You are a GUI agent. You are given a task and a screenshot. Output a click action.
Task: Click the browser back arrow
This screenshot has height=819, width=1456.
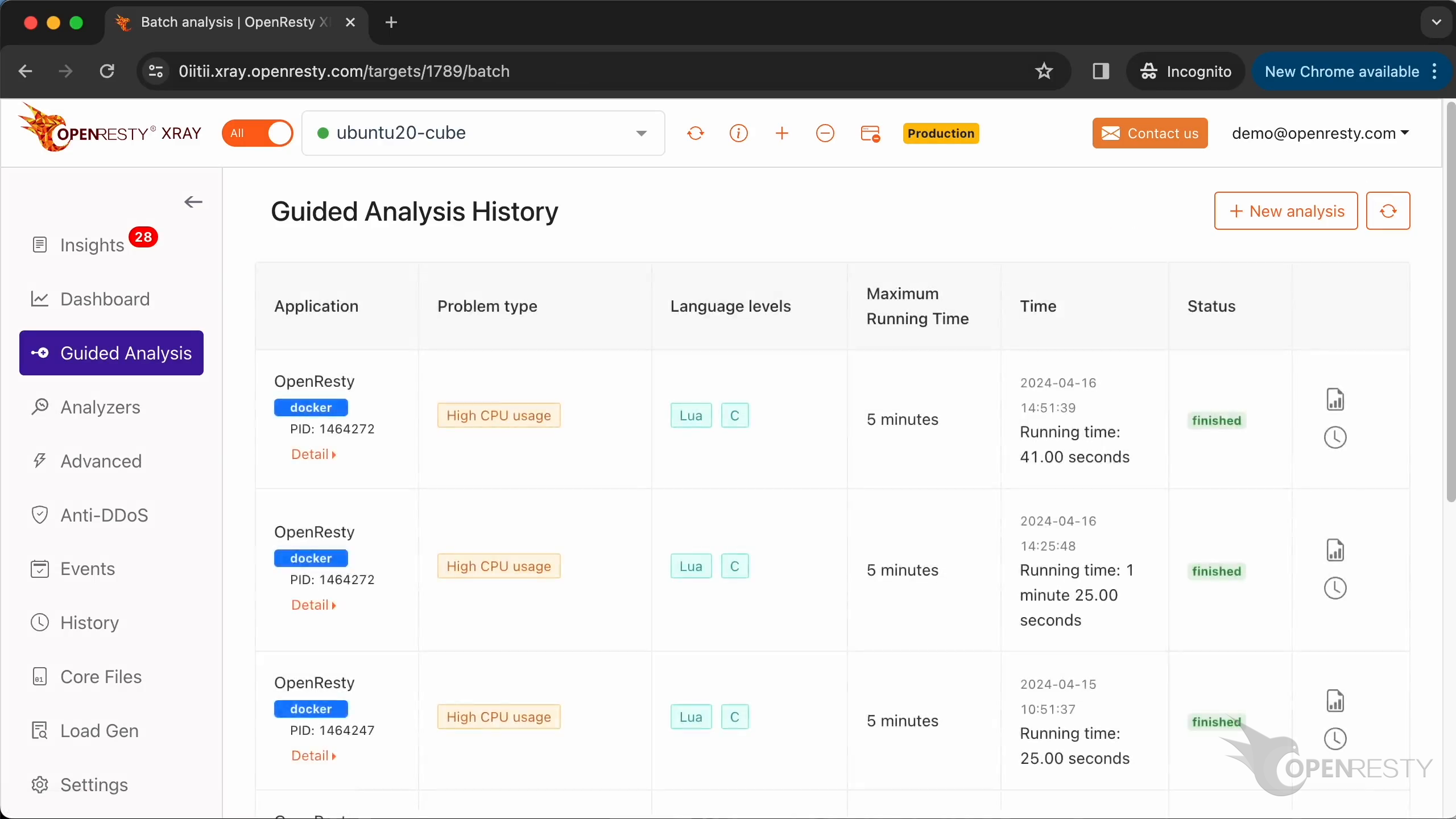pyautogui.click(x=25, y=71)
